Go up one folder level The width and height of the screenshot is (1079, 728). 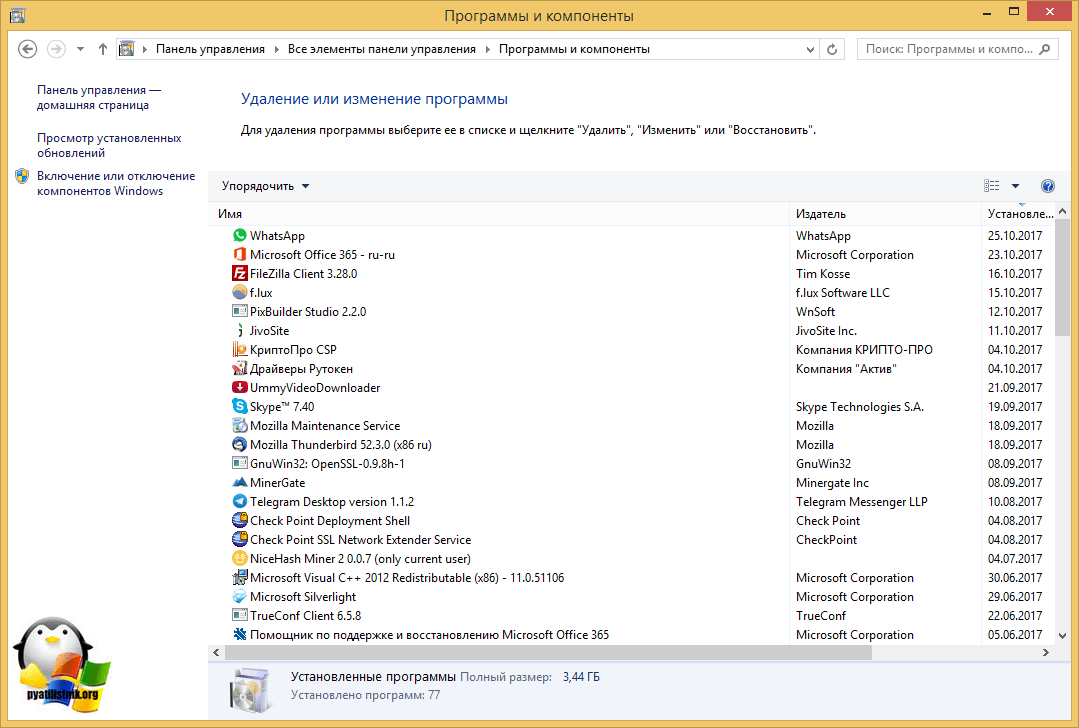pyautogui.click(x=103, y=49)
